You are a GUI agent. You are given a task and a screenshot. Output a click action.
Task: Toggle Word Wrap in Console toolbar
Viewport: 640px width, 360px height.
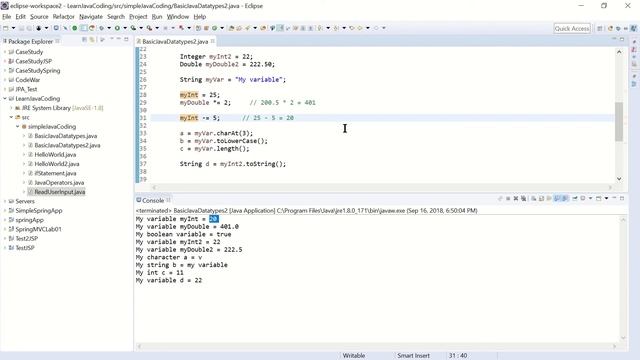tap(549, 198)
